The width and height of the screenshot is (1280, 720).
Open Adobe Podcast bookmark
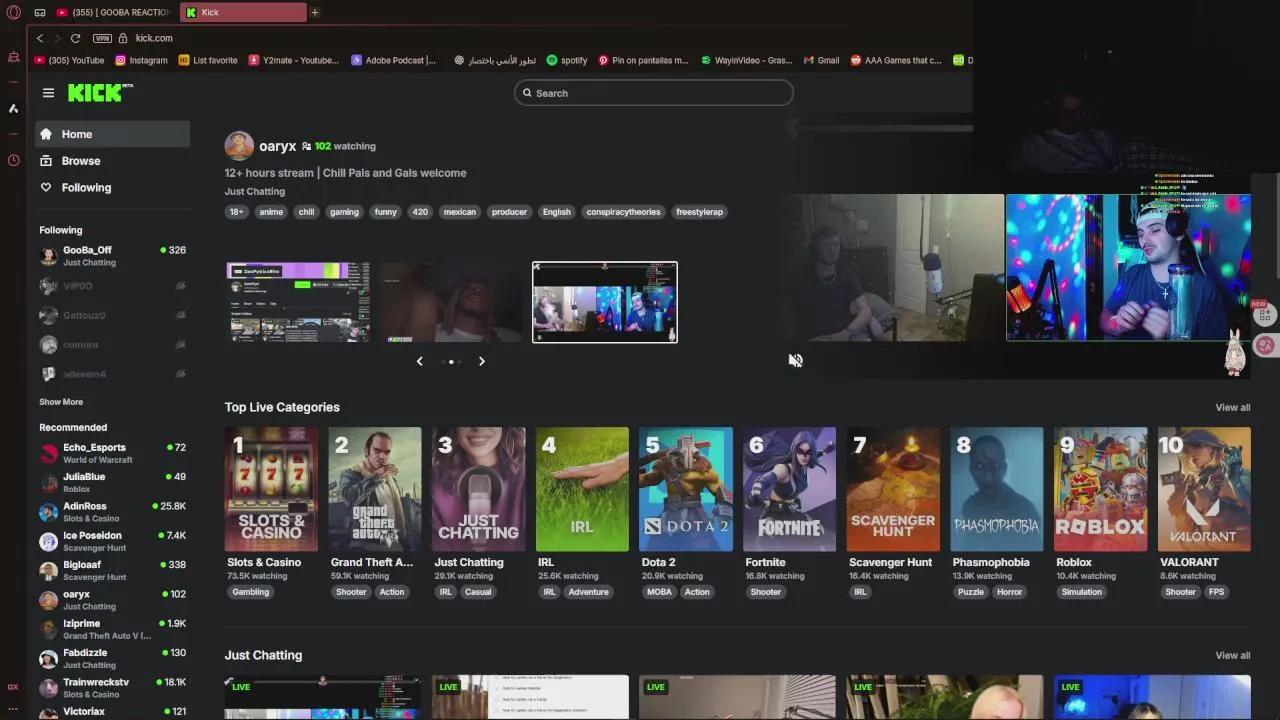(393, 60)
